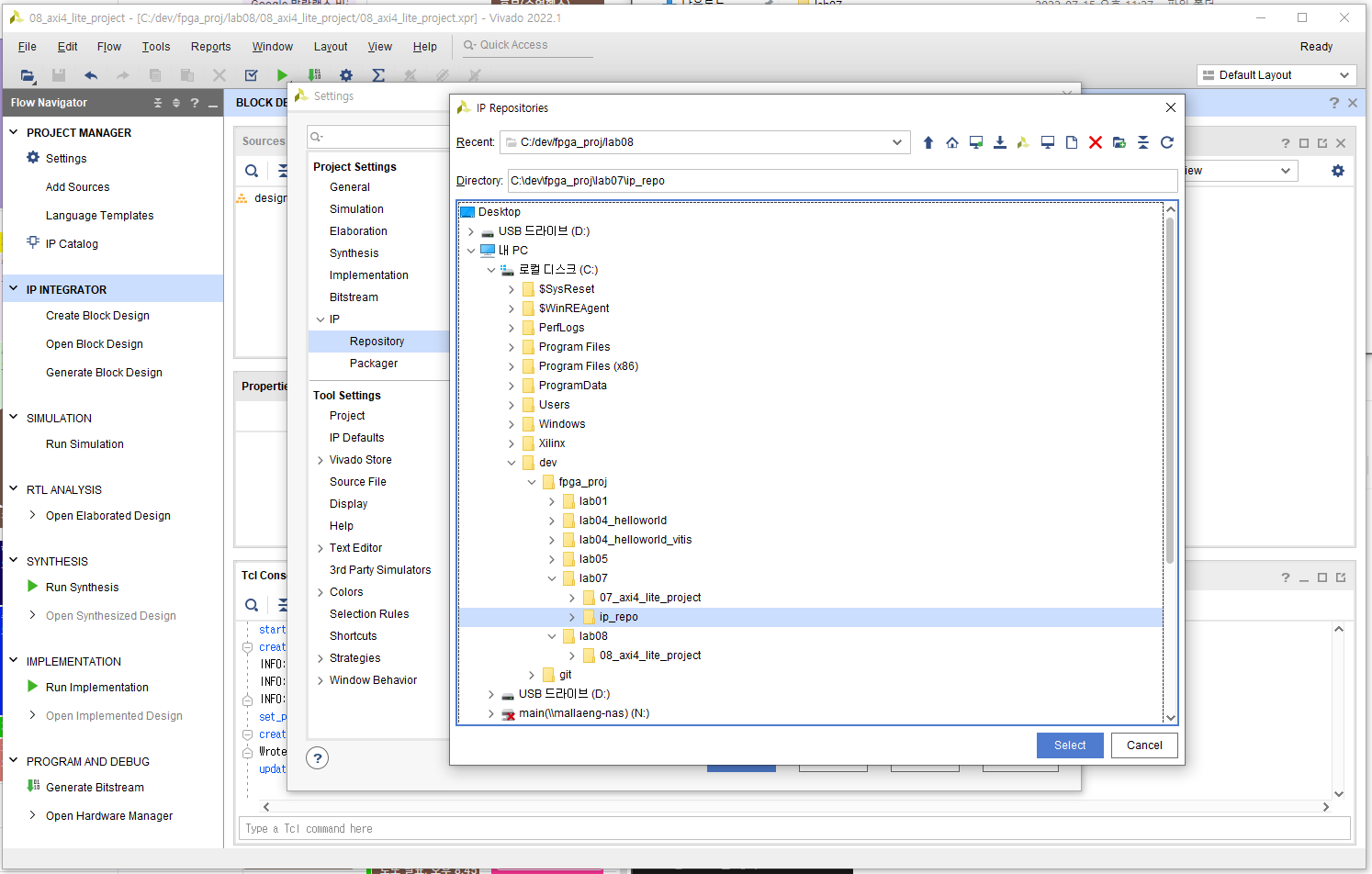This screenshot has height=874, width=1372.
Task: Open the Flow menu
Action: tap(109, 47)
